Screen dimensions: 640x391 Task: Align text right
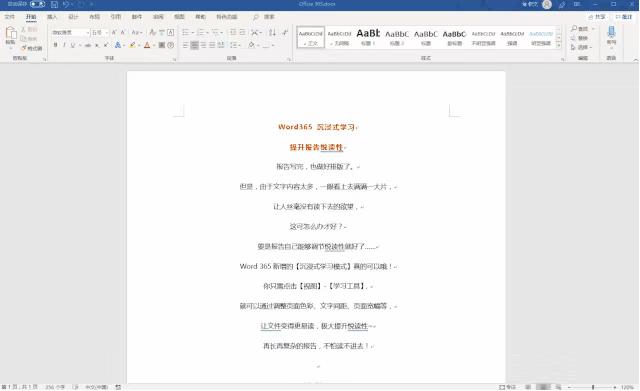tap(203, 45)
